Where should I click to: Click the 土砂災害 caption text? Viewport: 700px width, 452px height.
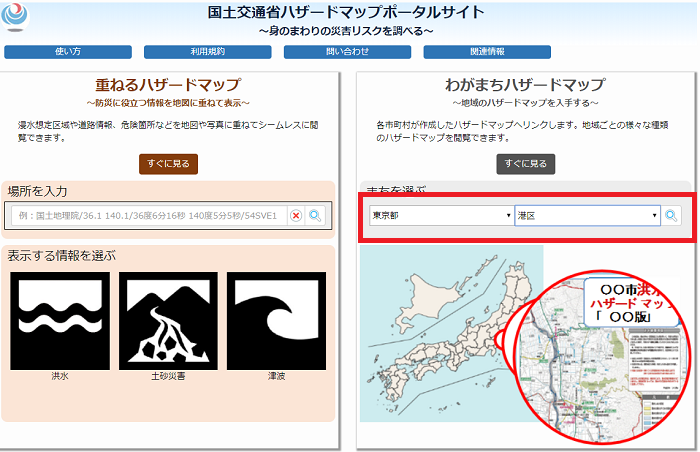[x=168, y=376]
